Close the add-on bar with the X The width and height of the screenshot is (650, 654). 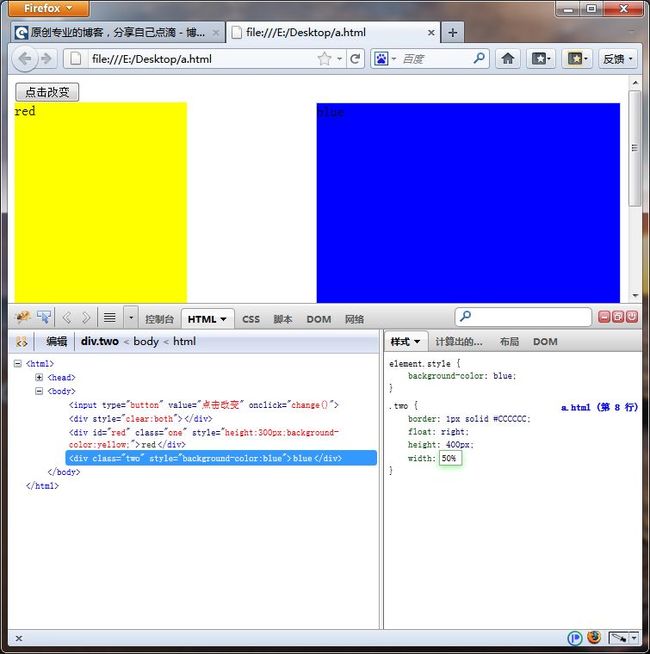click(19, 638)
